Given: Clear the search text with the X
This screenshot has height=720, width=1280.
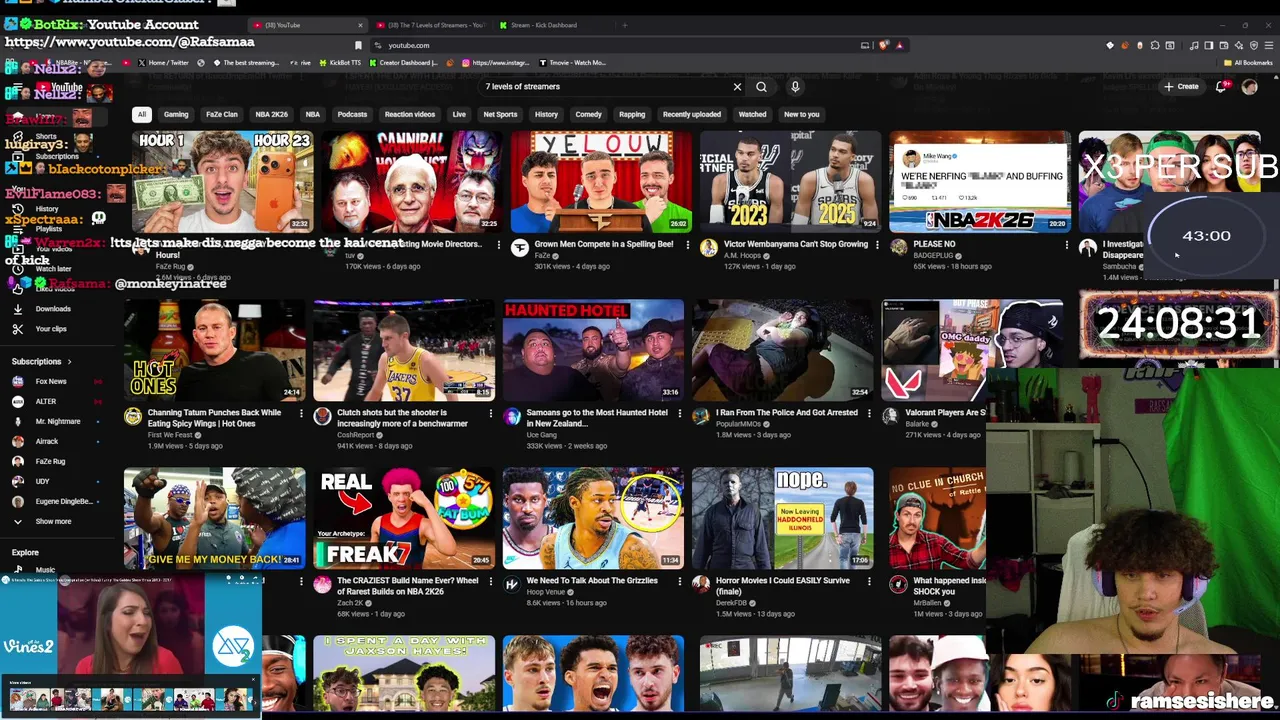Looking at the screenshot, I should pos(738,87).
